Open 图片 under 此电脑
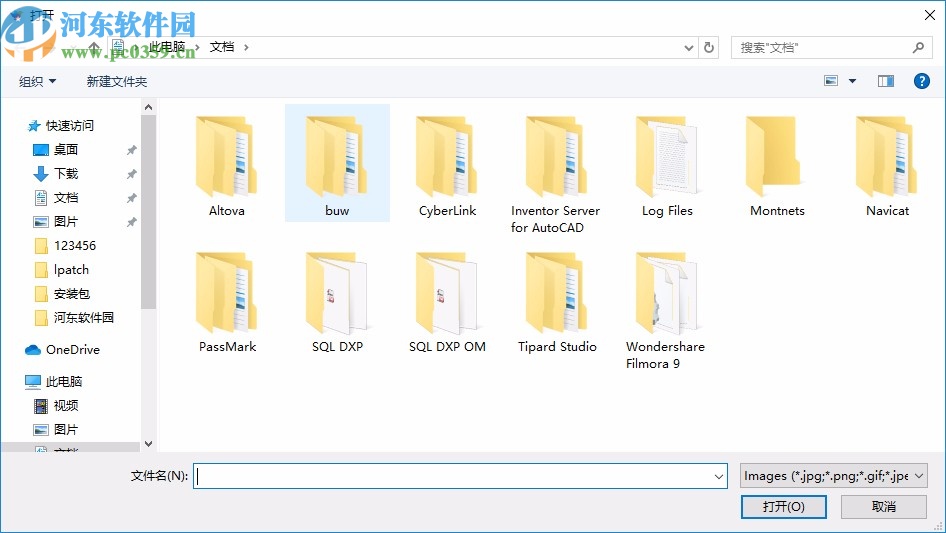Viewport: 946px width, 533px height. [x=56, y=430]
